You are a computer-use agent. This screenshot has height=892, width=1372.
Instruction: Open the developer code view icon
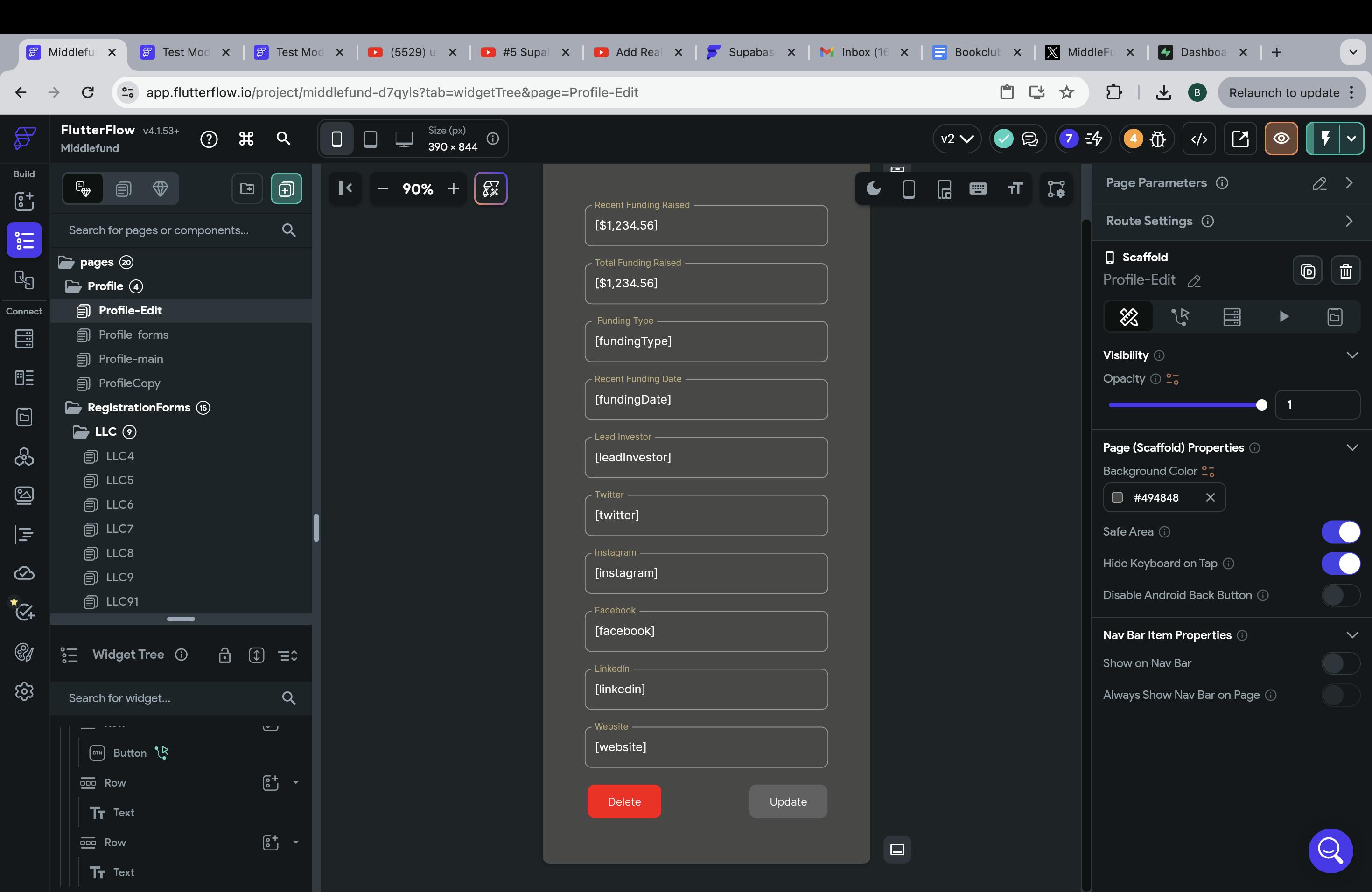click(1199, 139)
